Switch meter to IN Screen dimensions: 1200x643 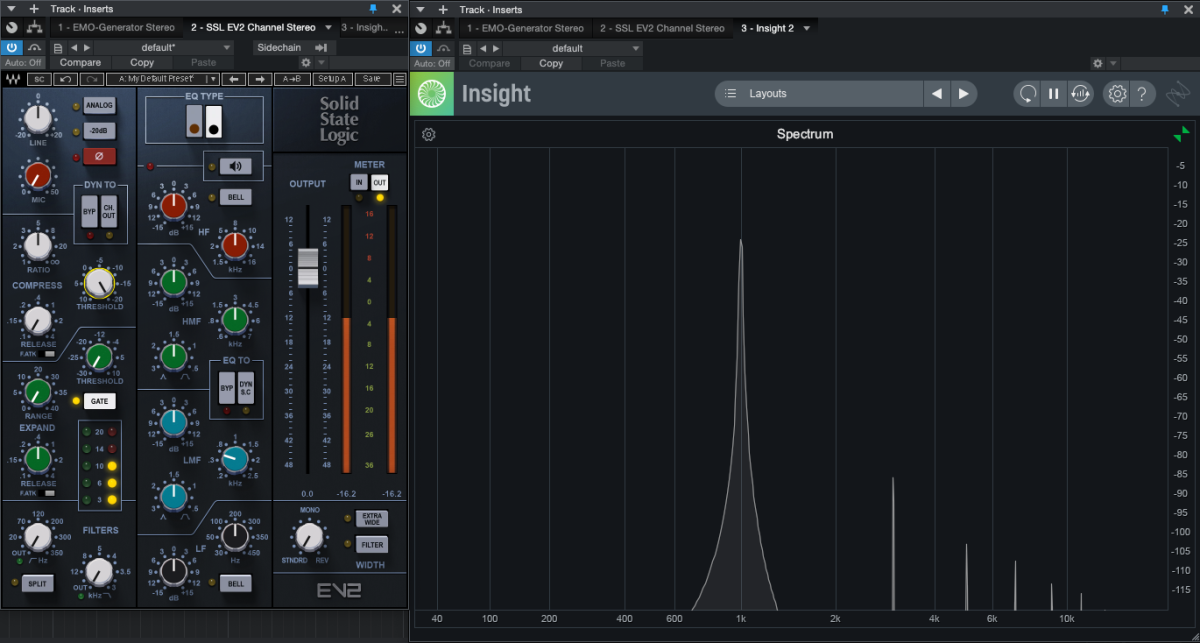click(x=358, y=182)
